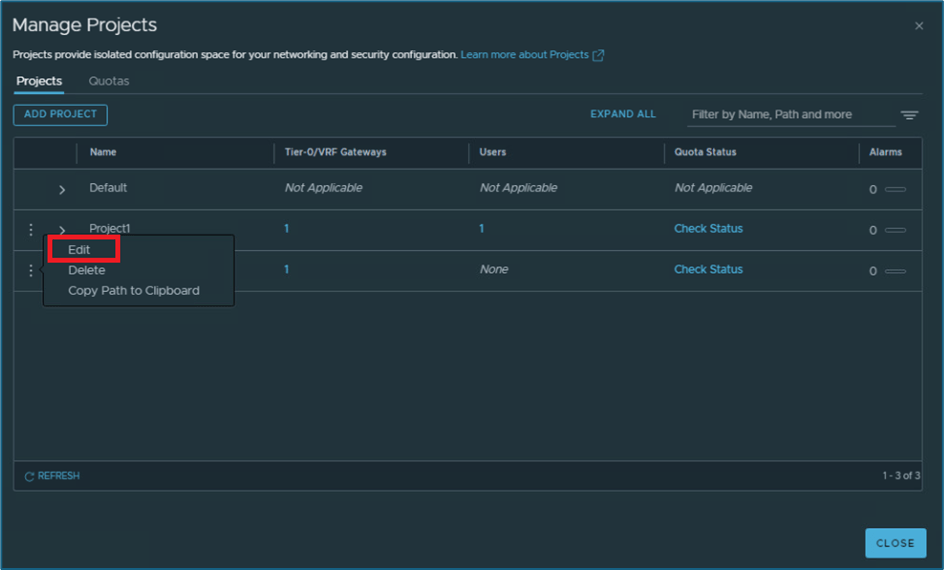Select Copy Path to Clipboard option
This screenshot has width=944, height=570.
[134, 291]
